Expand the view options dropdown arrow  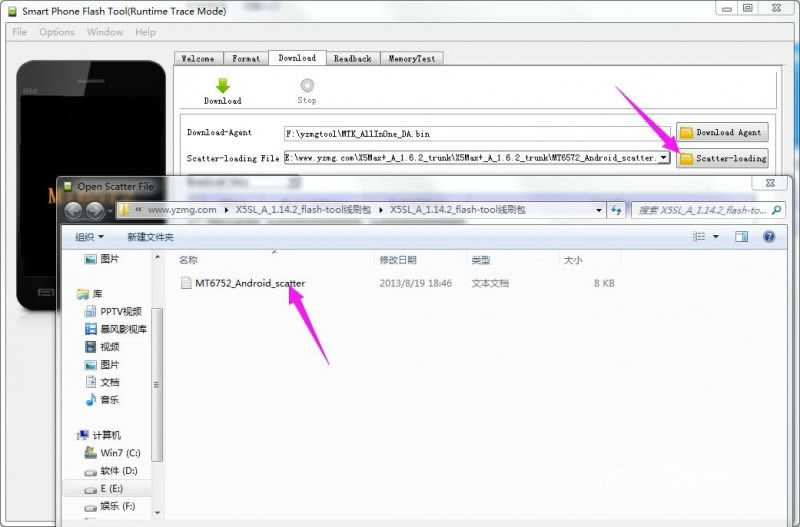pos(715,237)
